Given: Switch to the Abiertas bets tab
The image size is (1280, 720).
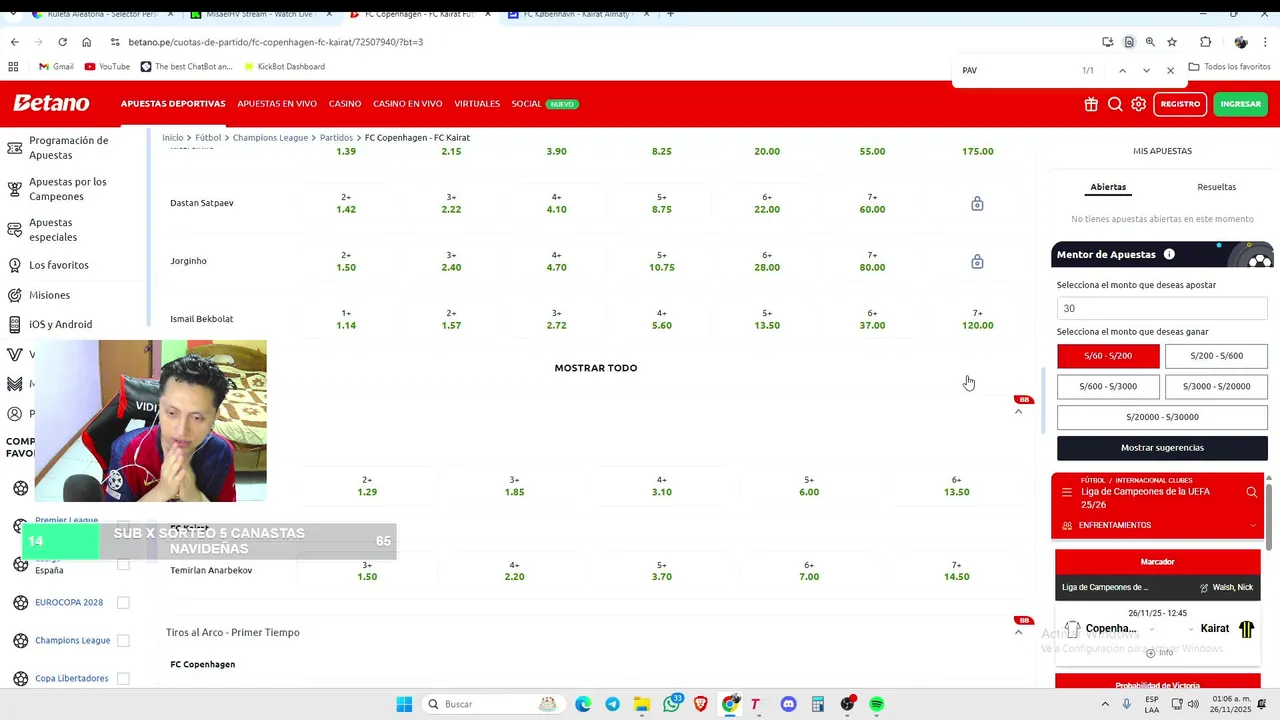Looking at the screenshot, I should [1108, 187].
